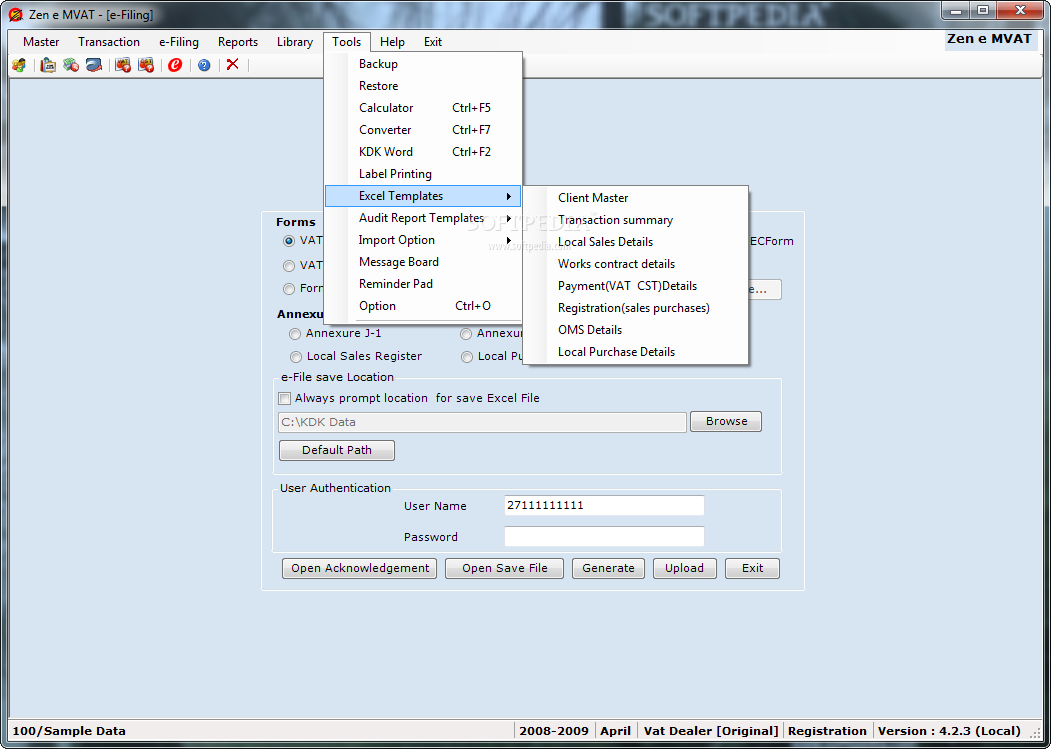1051x749 pixels.
Task: Click the client master people icon in toolbar
Action: pyautogui.click(x=19, y=65)
